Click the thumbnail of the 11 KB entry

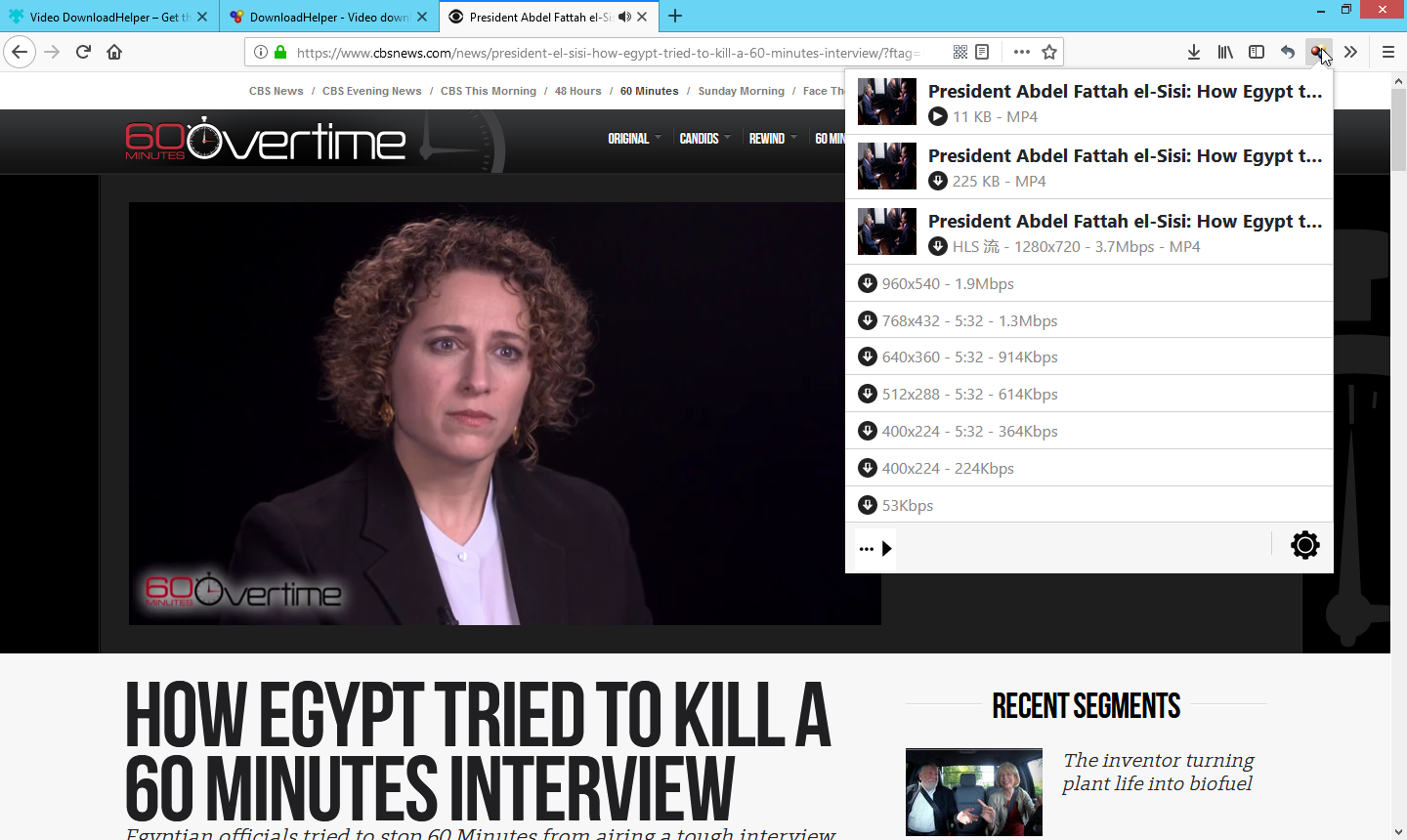coord(887,102)
